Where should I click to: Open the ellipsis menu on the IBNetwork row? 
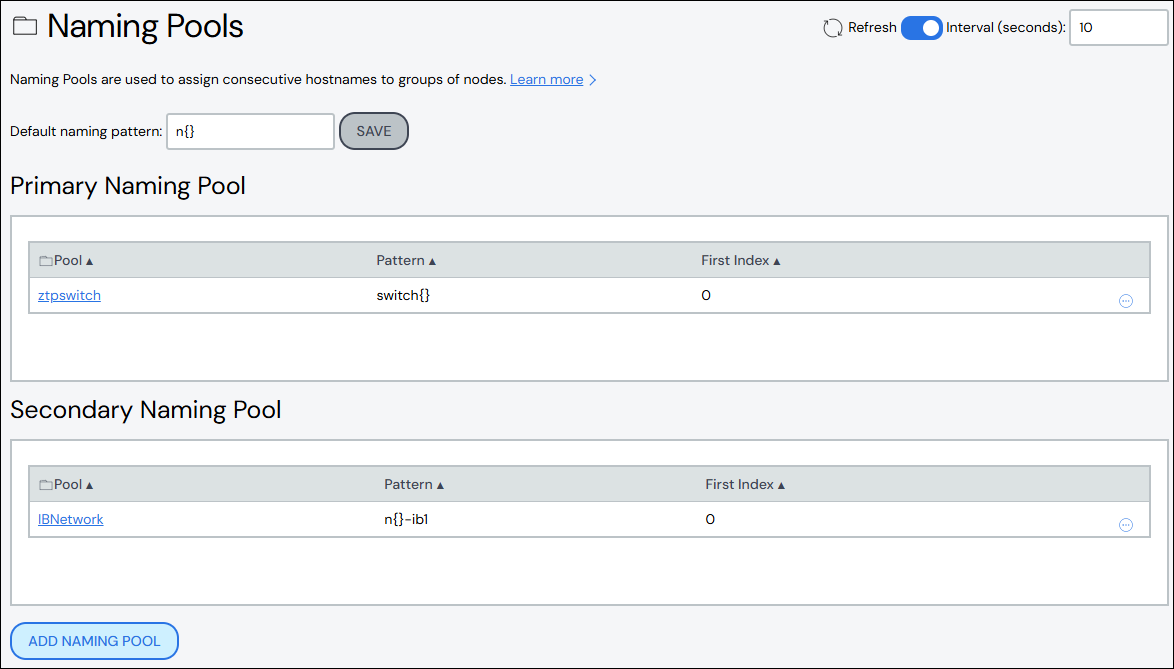(x=1126, y=524)
